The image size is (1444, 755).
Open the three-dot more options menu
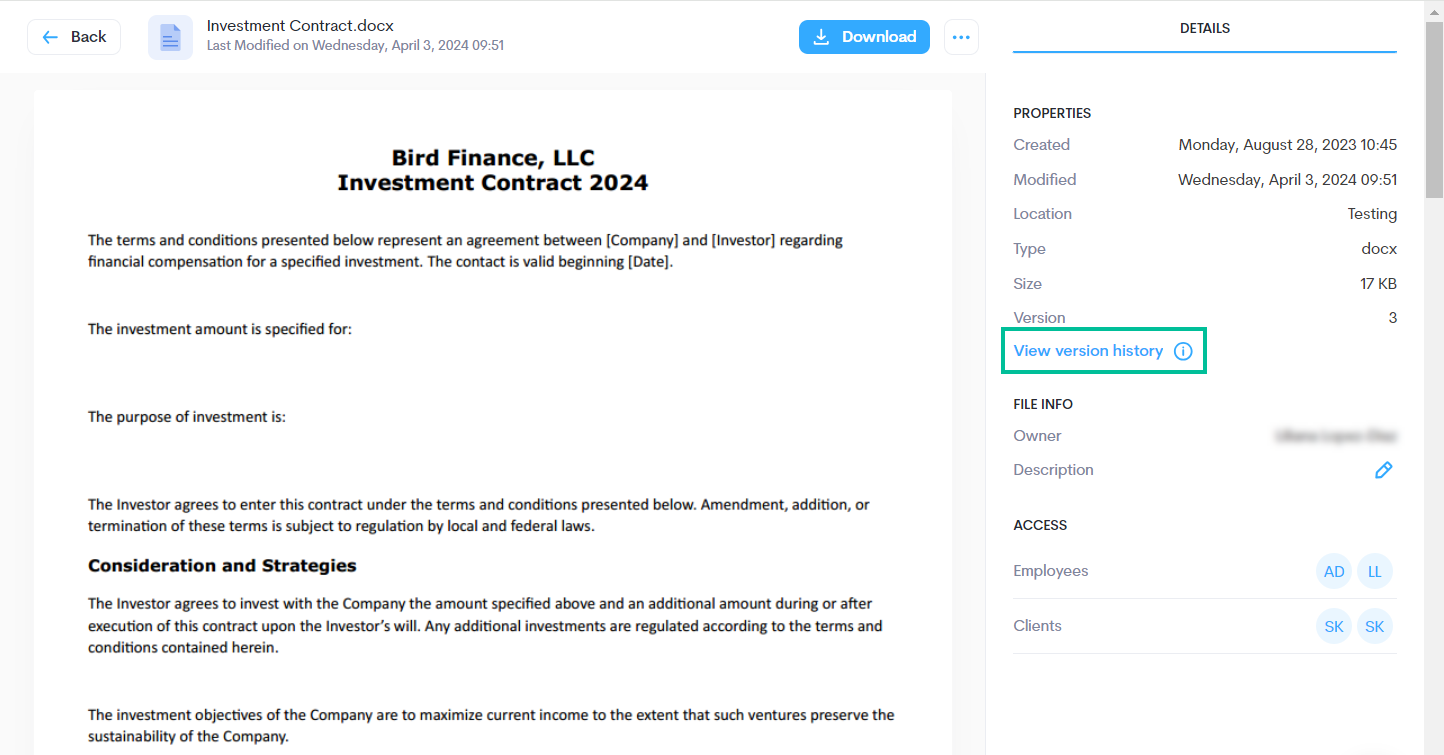pos(961,37)
